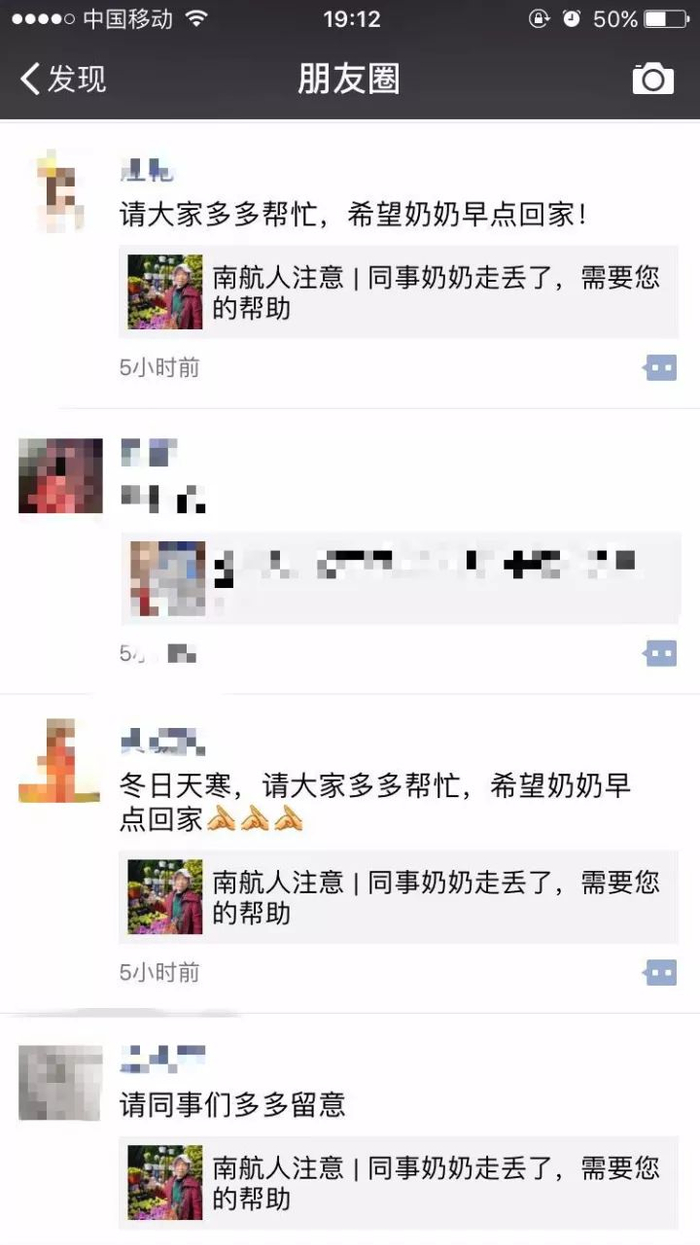View fourth poster's gray avatar
The width and height of the screenshot is (700, 1245).
click(x=60, y=1083)
